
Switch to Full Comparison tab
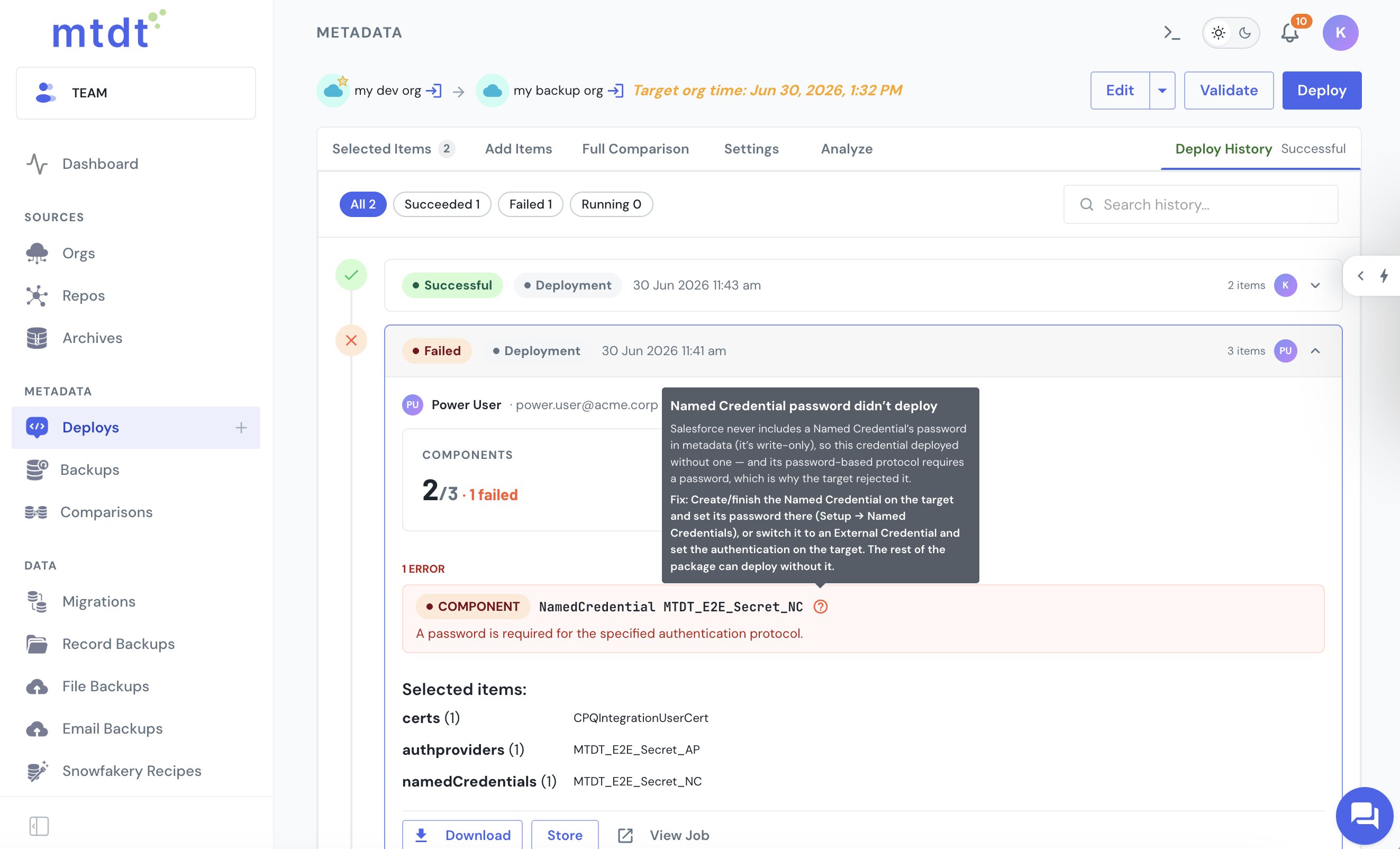pyautogui.click(x=635, y=149)
